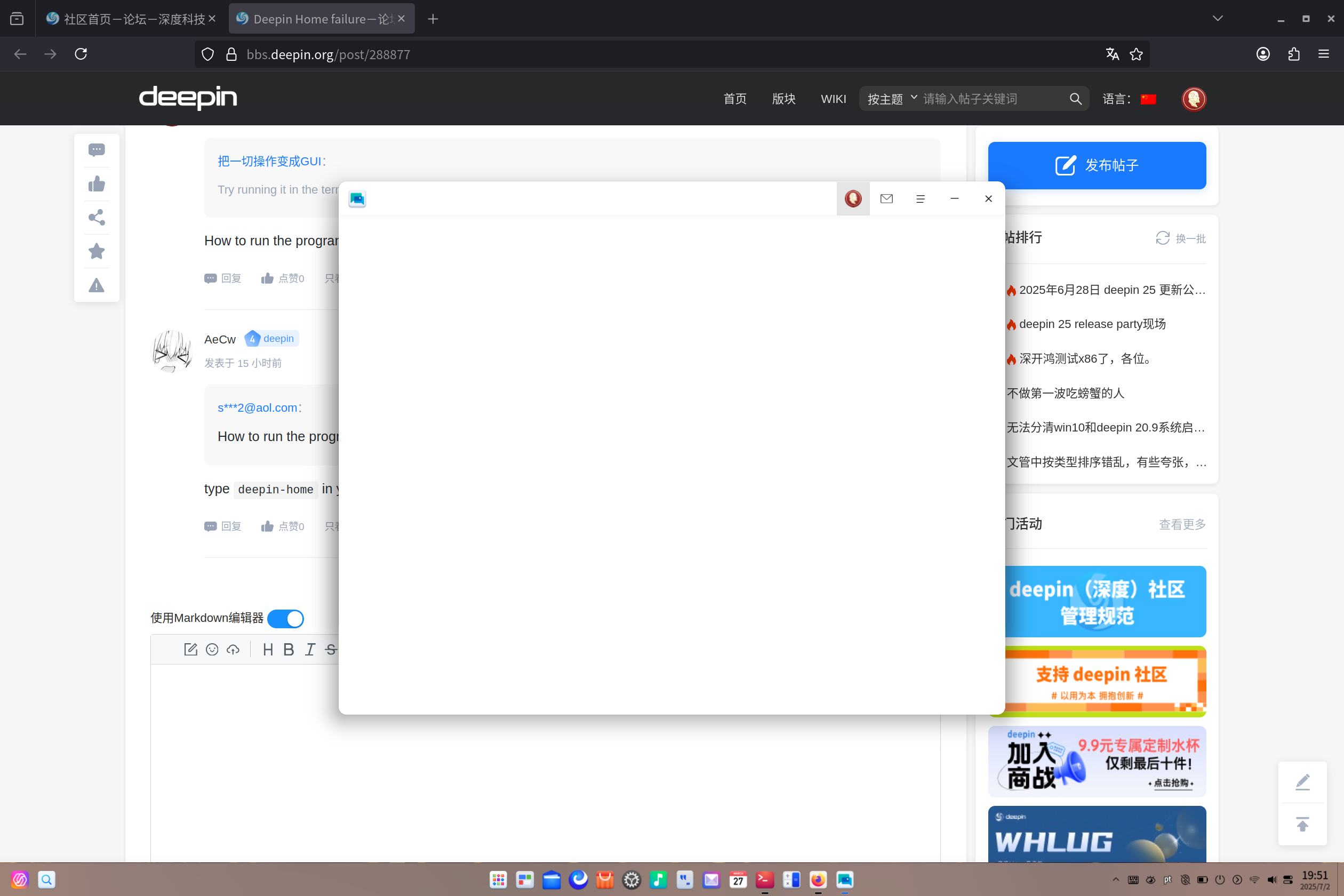Launch the terminal from the dock

pos(765,879)
